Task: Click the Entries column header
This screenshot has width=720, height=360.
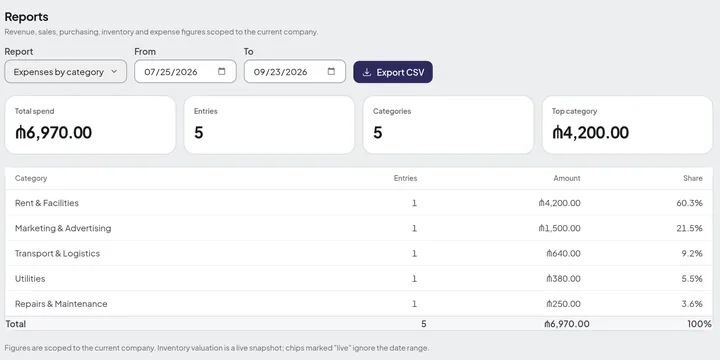Action: (405, 178)
